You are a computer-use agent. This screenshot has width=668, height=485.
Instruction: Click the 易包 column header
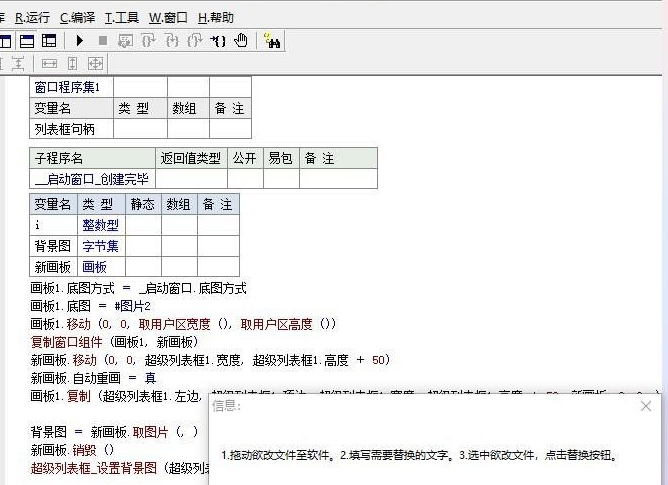(281, 158)
